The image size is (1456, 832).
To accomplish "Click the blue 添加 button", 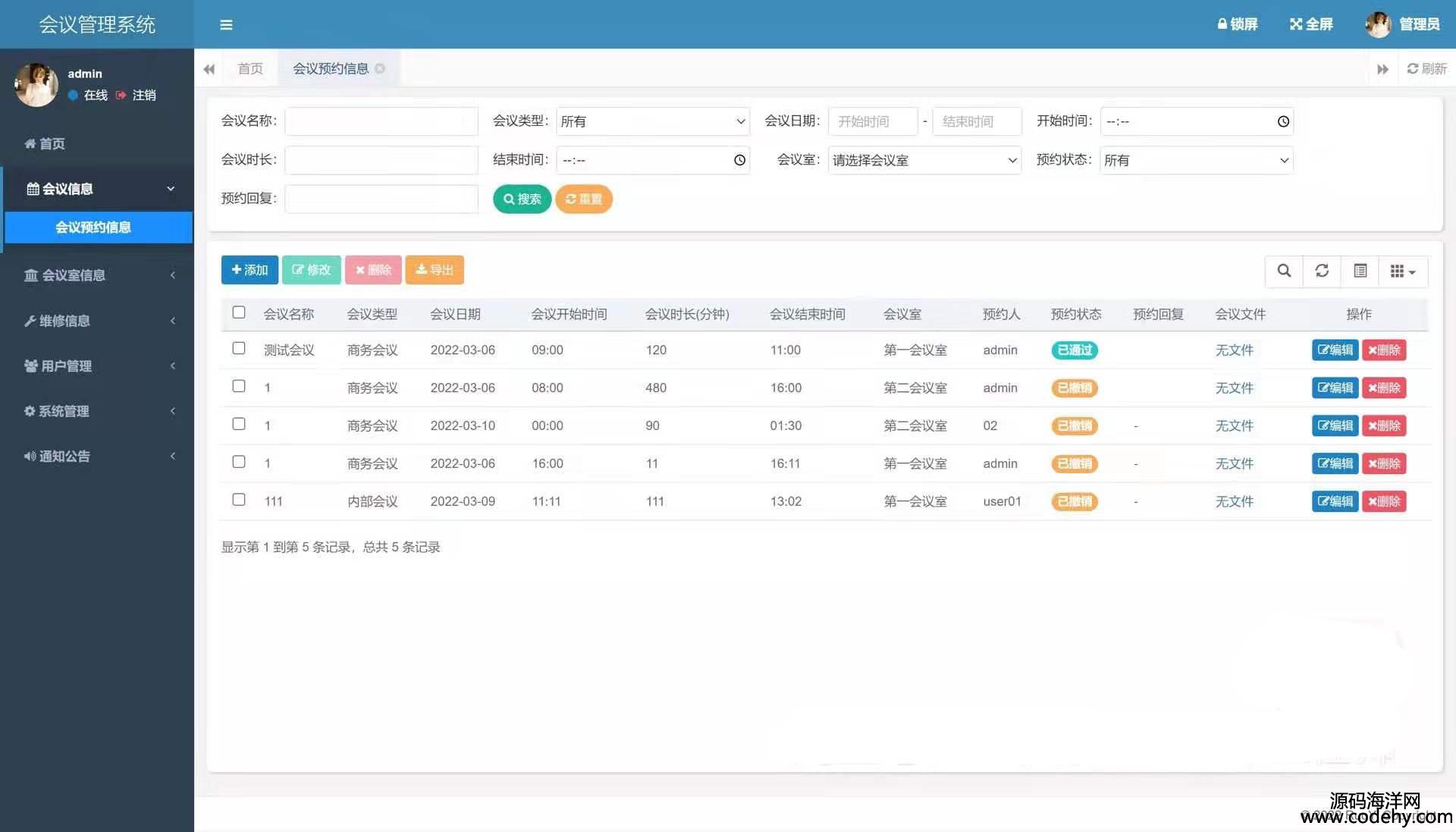I will point(249,270).
